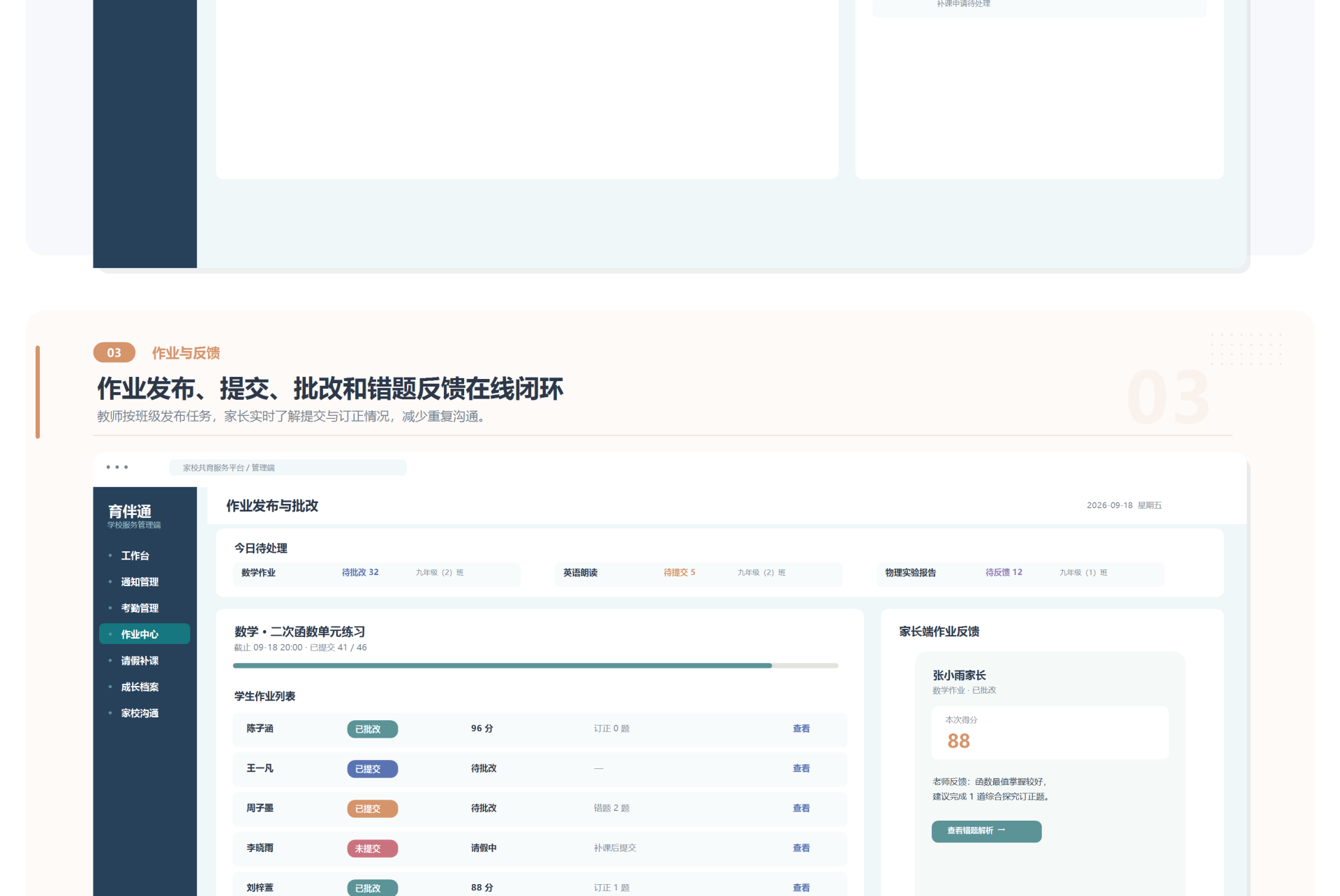Click the 03 section number badge
The image size is (1340, 896).
[114, 352]
